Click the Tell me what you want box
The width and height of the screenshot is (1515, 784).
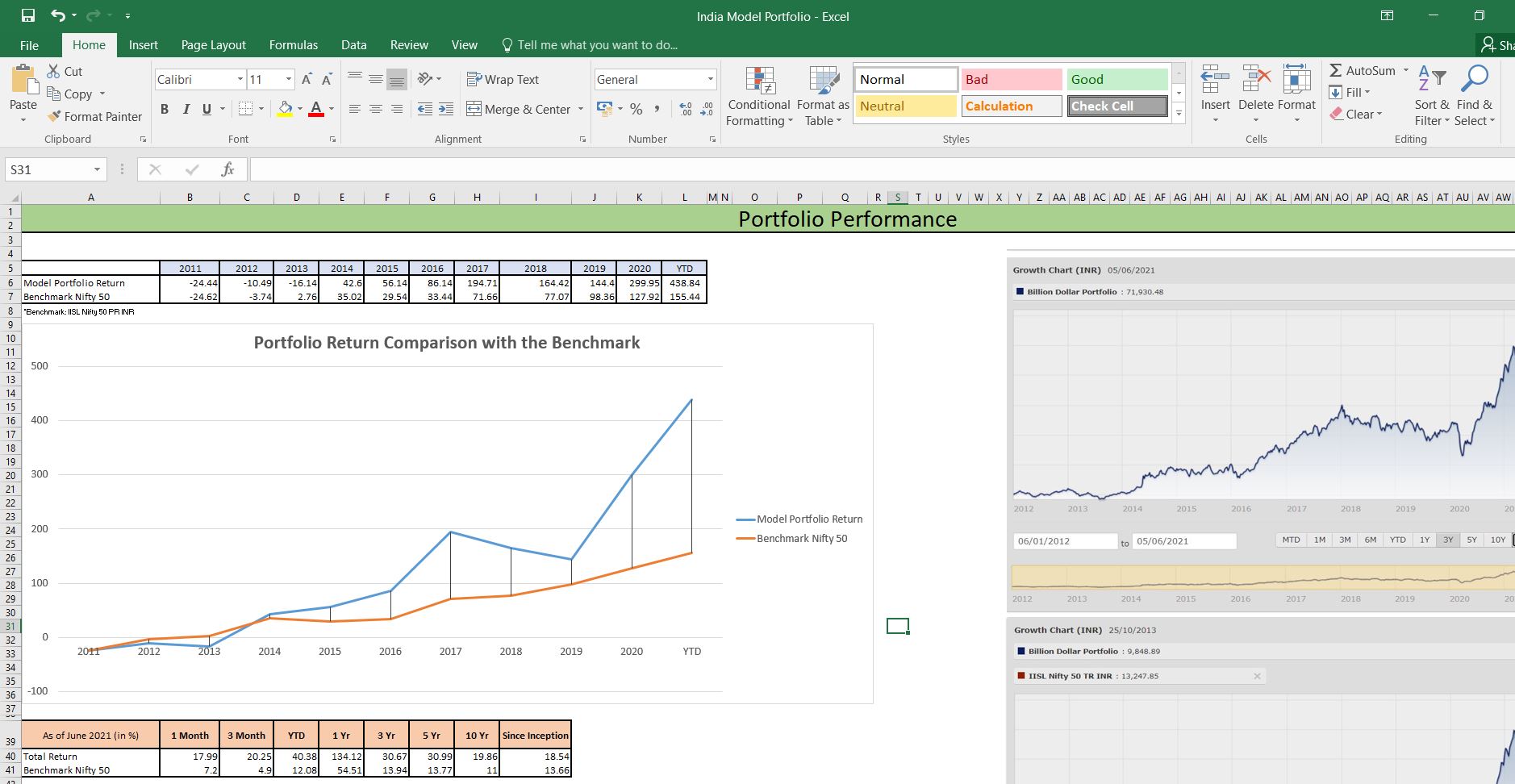point(589,45)
